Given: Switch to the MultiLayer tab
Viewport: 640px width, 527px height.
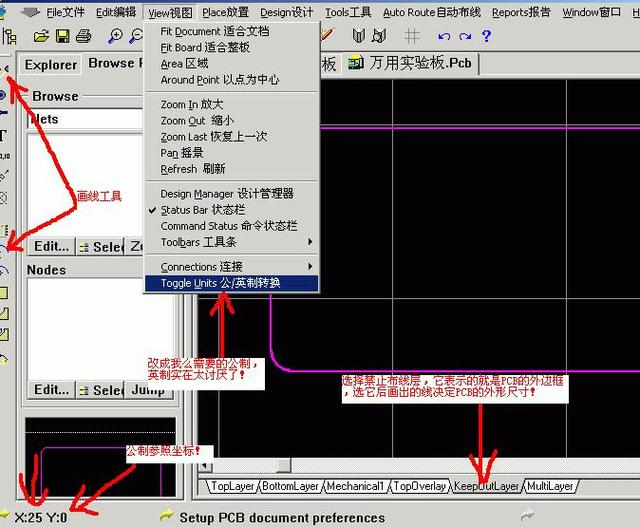Looking at the screenshot, I should pos(550,486).
